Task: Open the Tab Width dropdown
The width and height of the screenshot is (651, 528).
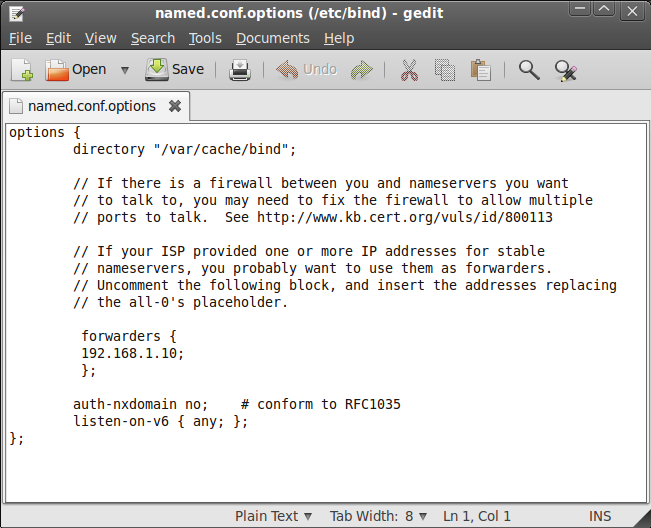Action: (x=378, y=516)
